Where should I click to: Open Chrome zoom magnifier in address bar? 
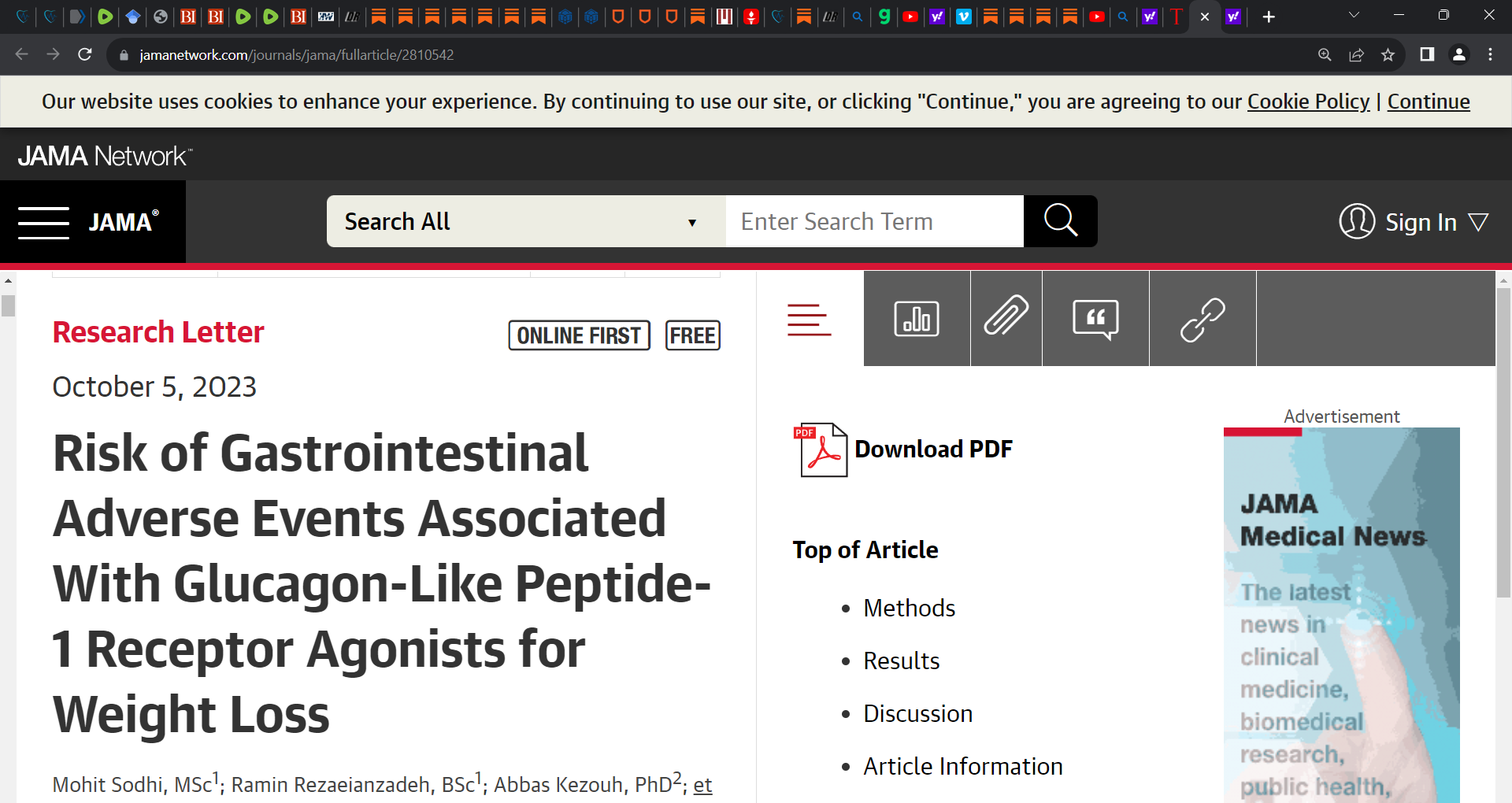[1325, 54]
